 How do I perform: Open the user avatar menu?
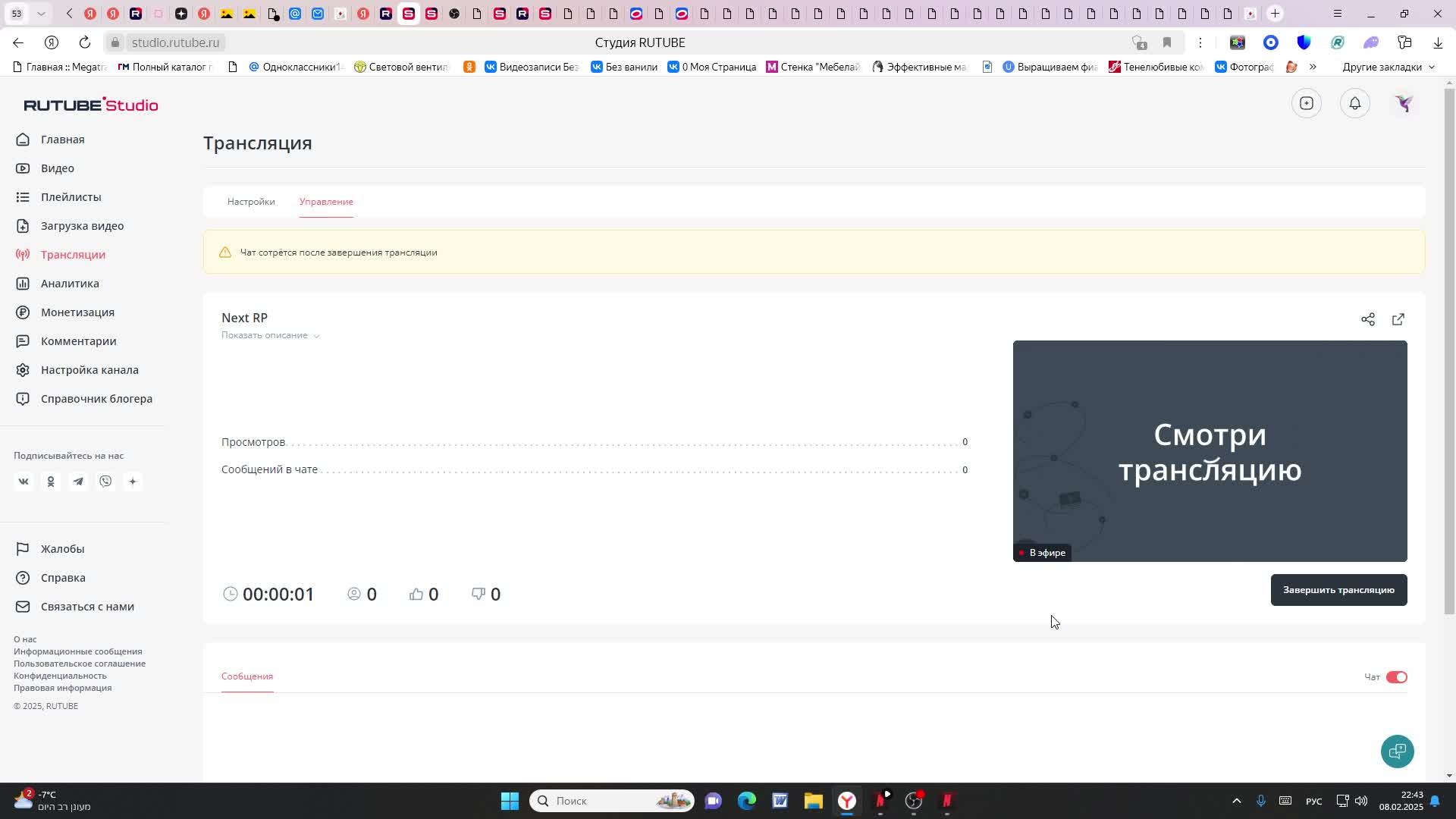[x=1404, y=103]
